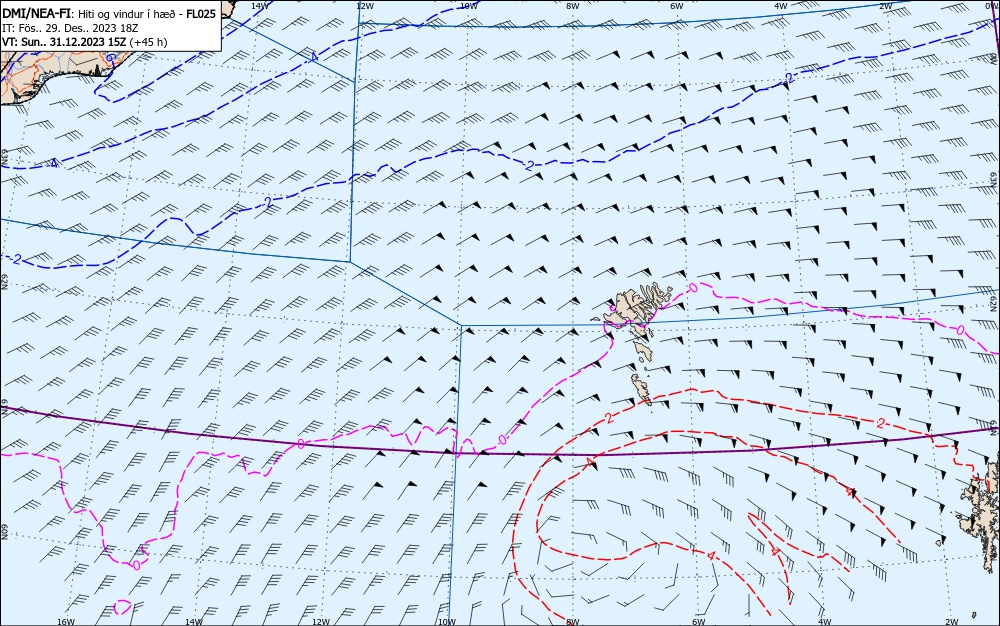The height and width of the screenshot is (626, 1000).
Task: Click the IT: Fös.. 29. Des.. 2023 18Z line
Action: coord(70,28)
